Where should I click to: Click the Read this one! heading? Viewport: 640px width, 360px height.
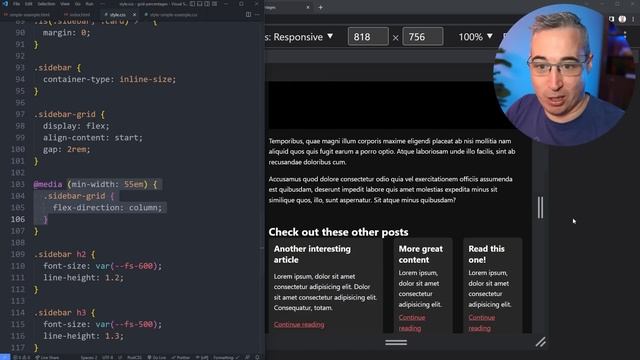[x=486, y=254]
